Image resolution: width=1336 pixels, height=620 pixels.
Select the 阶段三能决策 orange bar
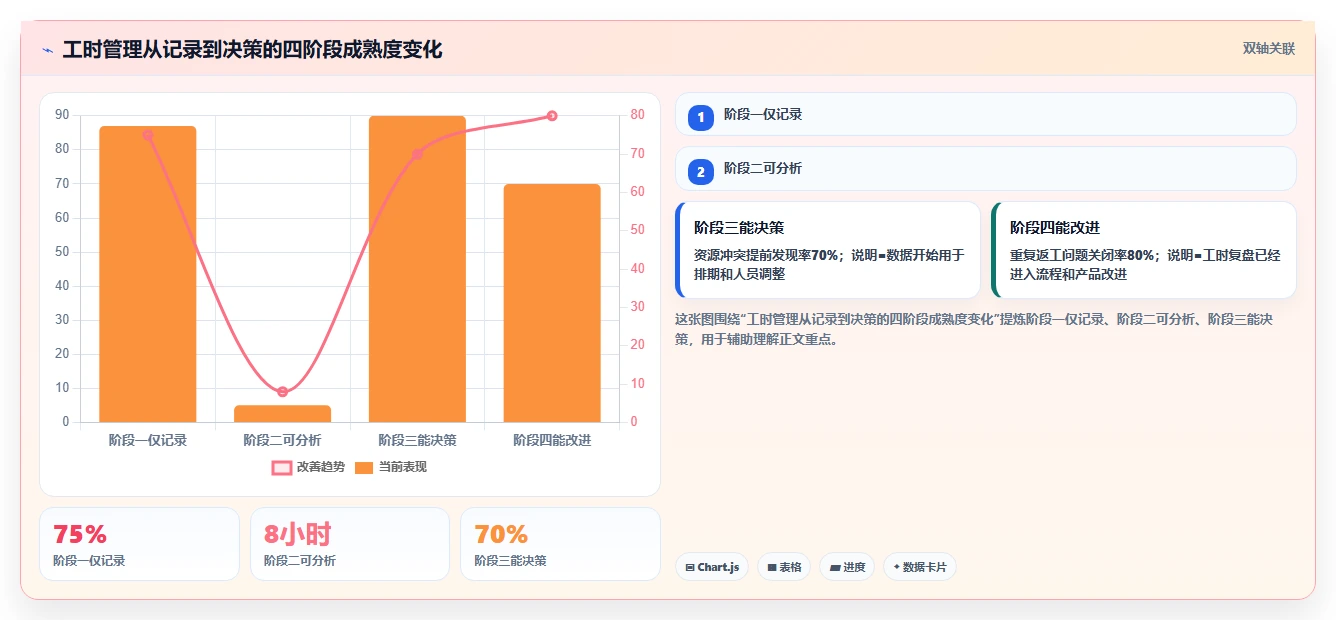pos(417,269)
